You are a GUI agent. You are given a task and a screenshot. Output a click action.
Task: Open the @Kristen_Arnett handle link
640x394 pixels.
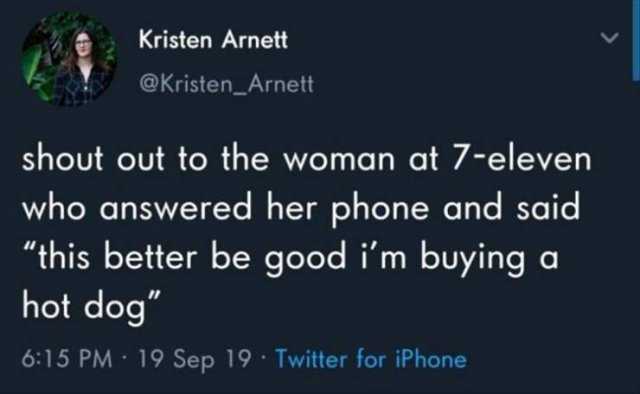[227, 84]
